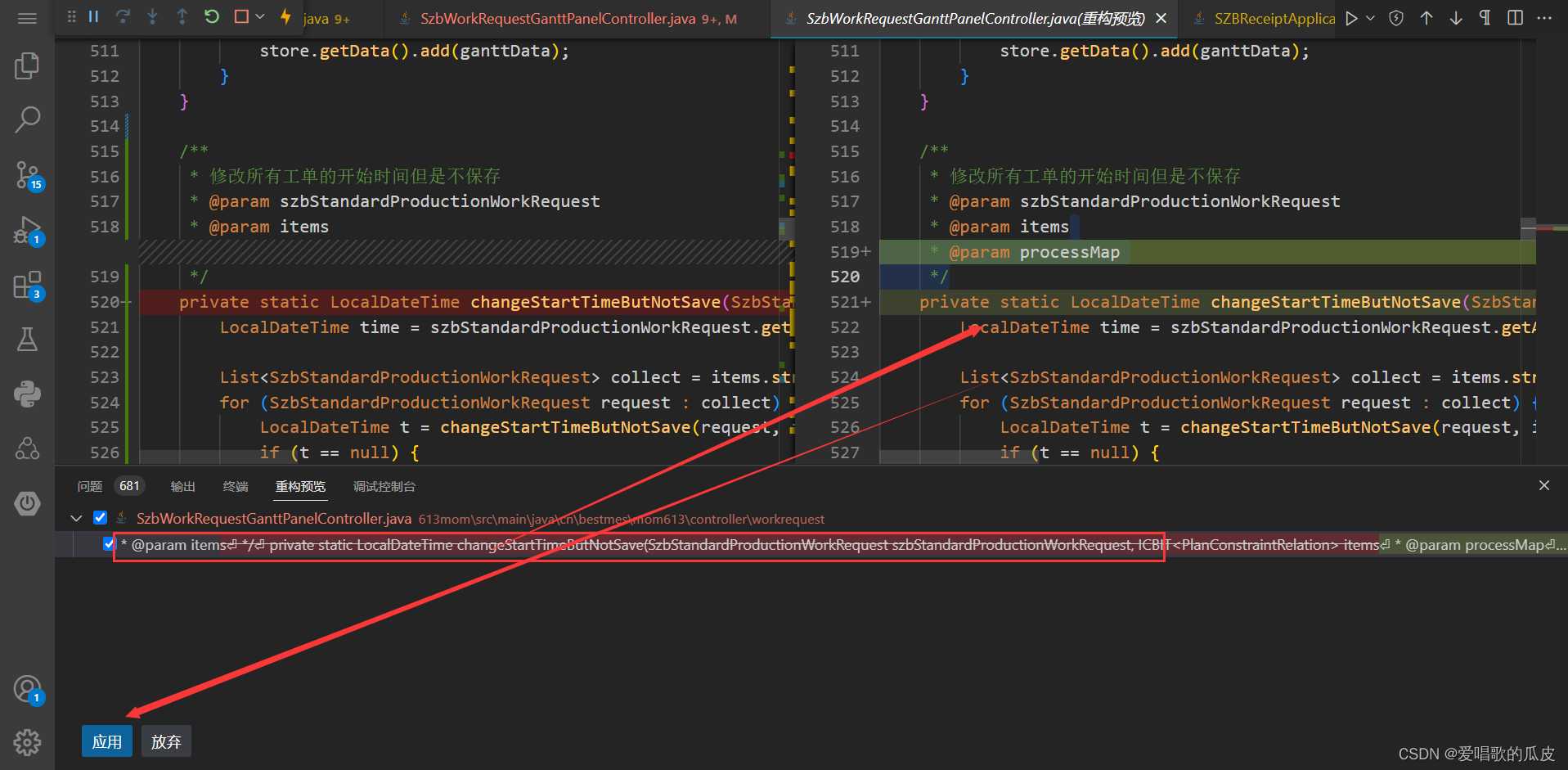Click the shield icon in editor toolbar
Viewport: 1568px width, 770px height.
pos(1396,18)
